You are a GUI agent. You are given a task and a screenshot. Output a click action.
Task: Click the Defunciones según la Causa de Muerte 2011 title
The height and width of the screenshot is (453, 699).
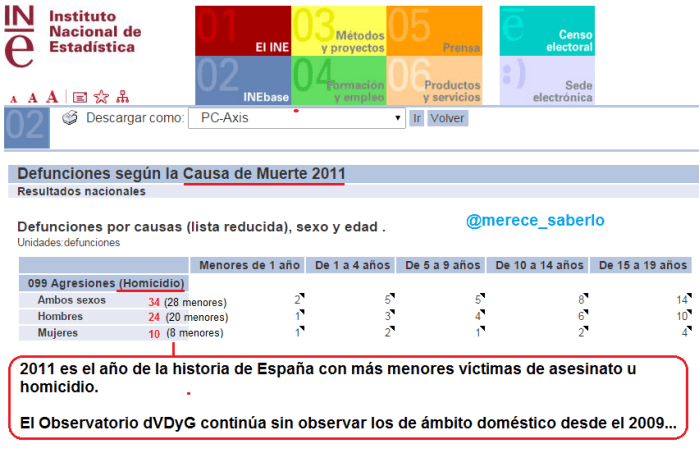(x=181, y=173)
